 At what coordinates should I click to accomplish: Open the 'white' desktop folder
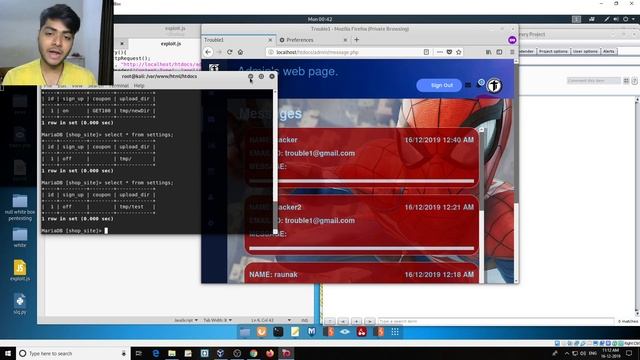tap(20, 238)
